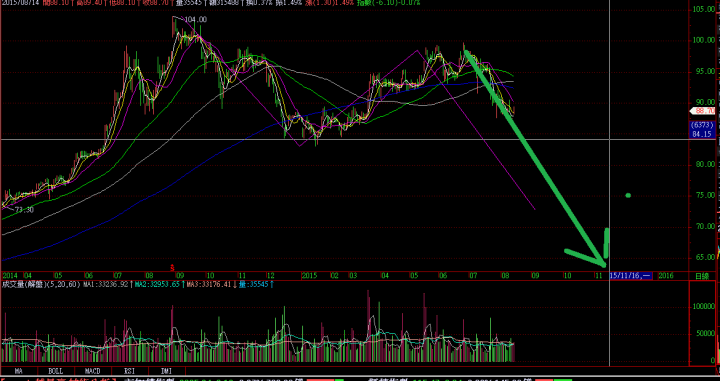The width and height of the screenshot is (720, 381).
Task: Click the 50000 volume axis label
Action: coord(705,334)
